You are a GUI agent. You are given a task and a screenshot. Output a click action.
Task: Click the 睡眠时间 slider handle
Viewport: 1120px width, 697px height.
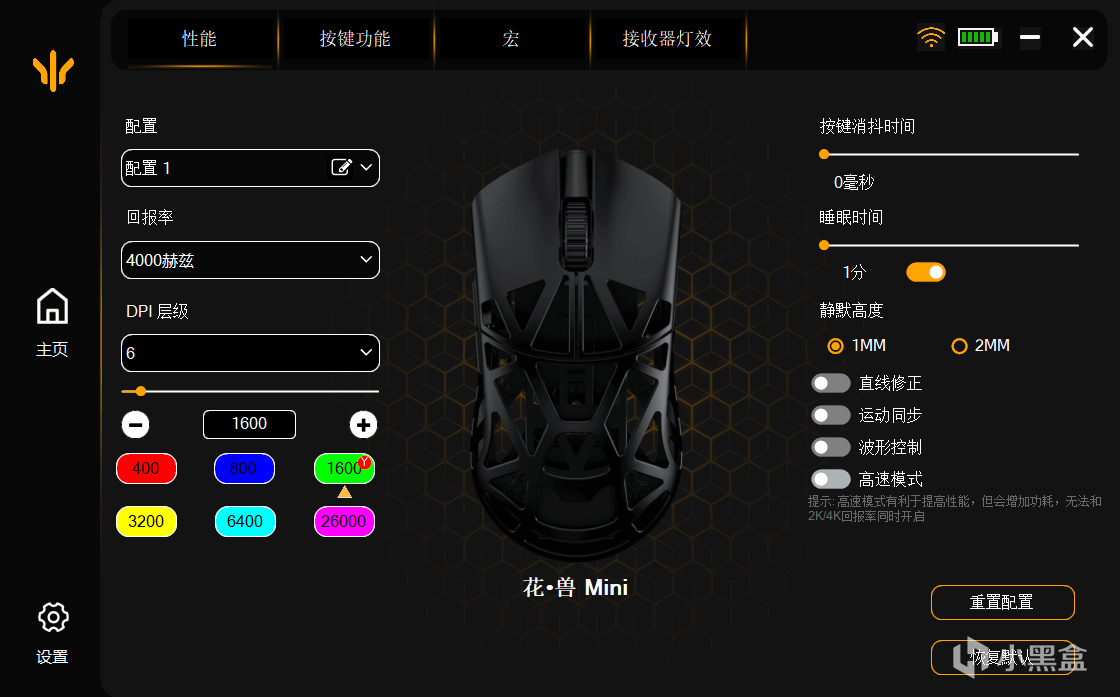click(824, 245)
